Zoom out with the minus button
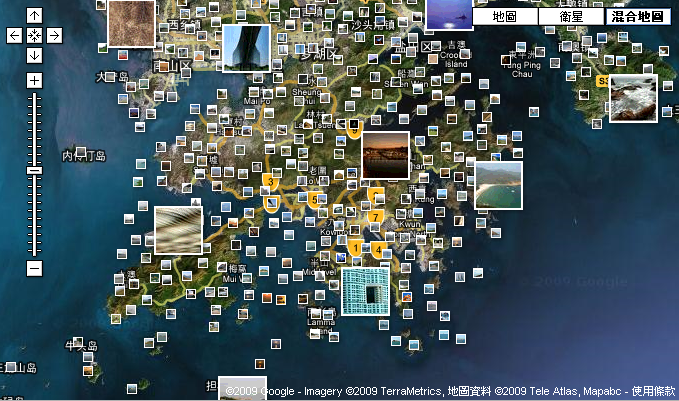 click(x=35, y=268)
